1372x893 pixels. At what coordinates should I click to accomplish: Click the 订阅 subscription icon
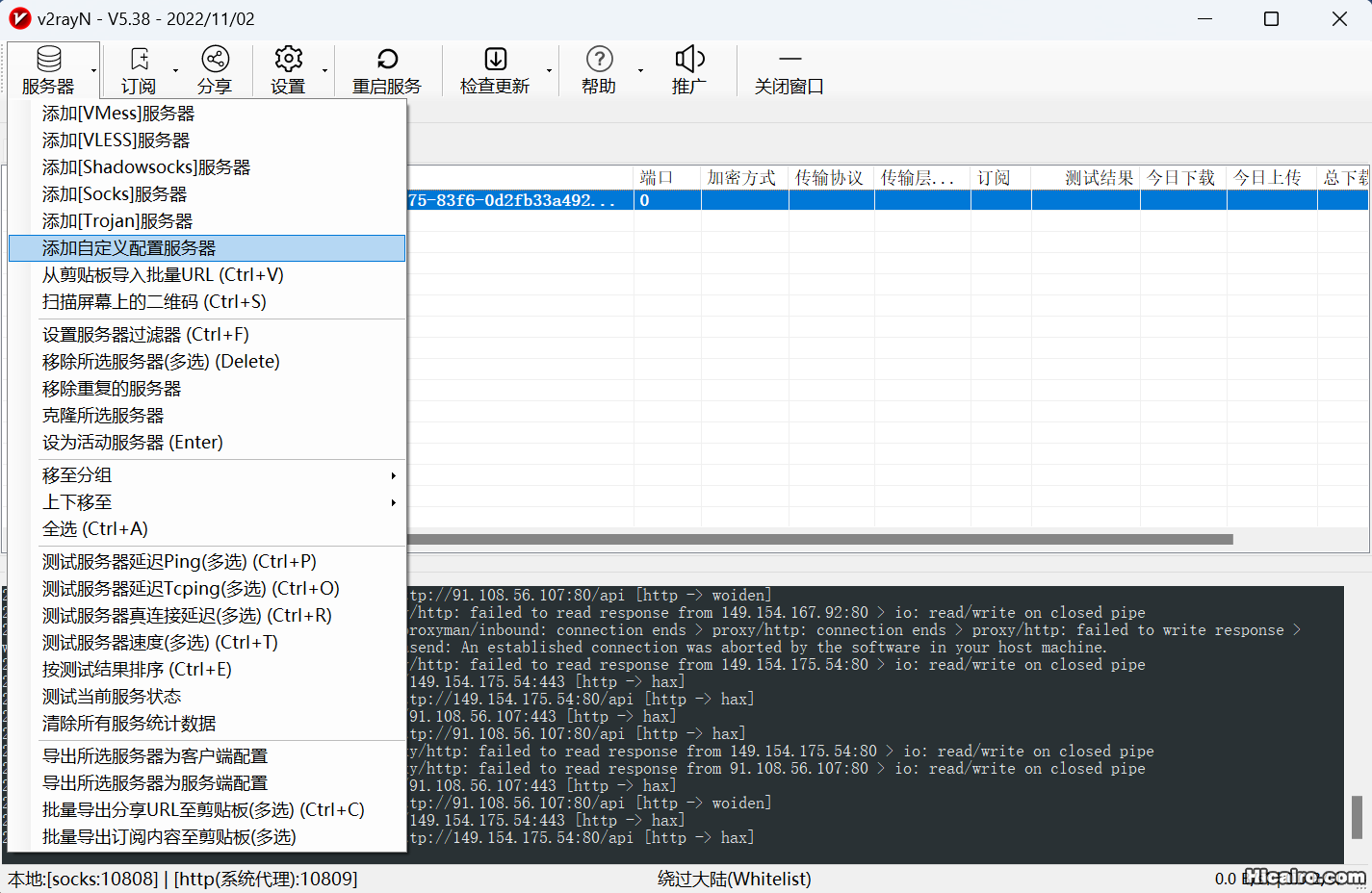click(x=139, y=69)
